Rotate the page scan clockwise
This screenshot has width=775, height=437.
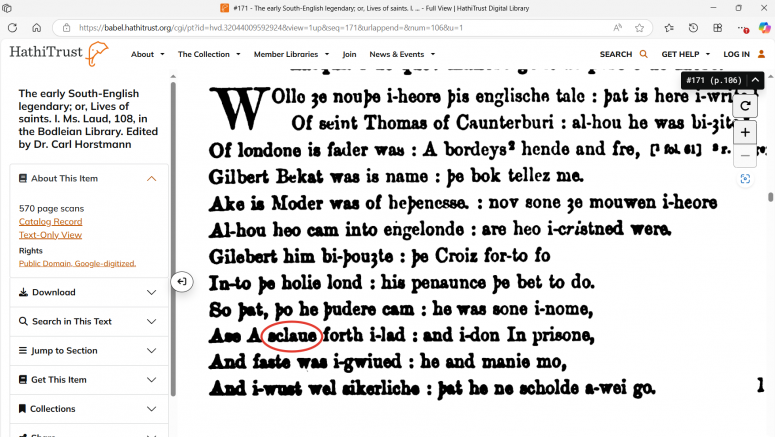[745, 106]
